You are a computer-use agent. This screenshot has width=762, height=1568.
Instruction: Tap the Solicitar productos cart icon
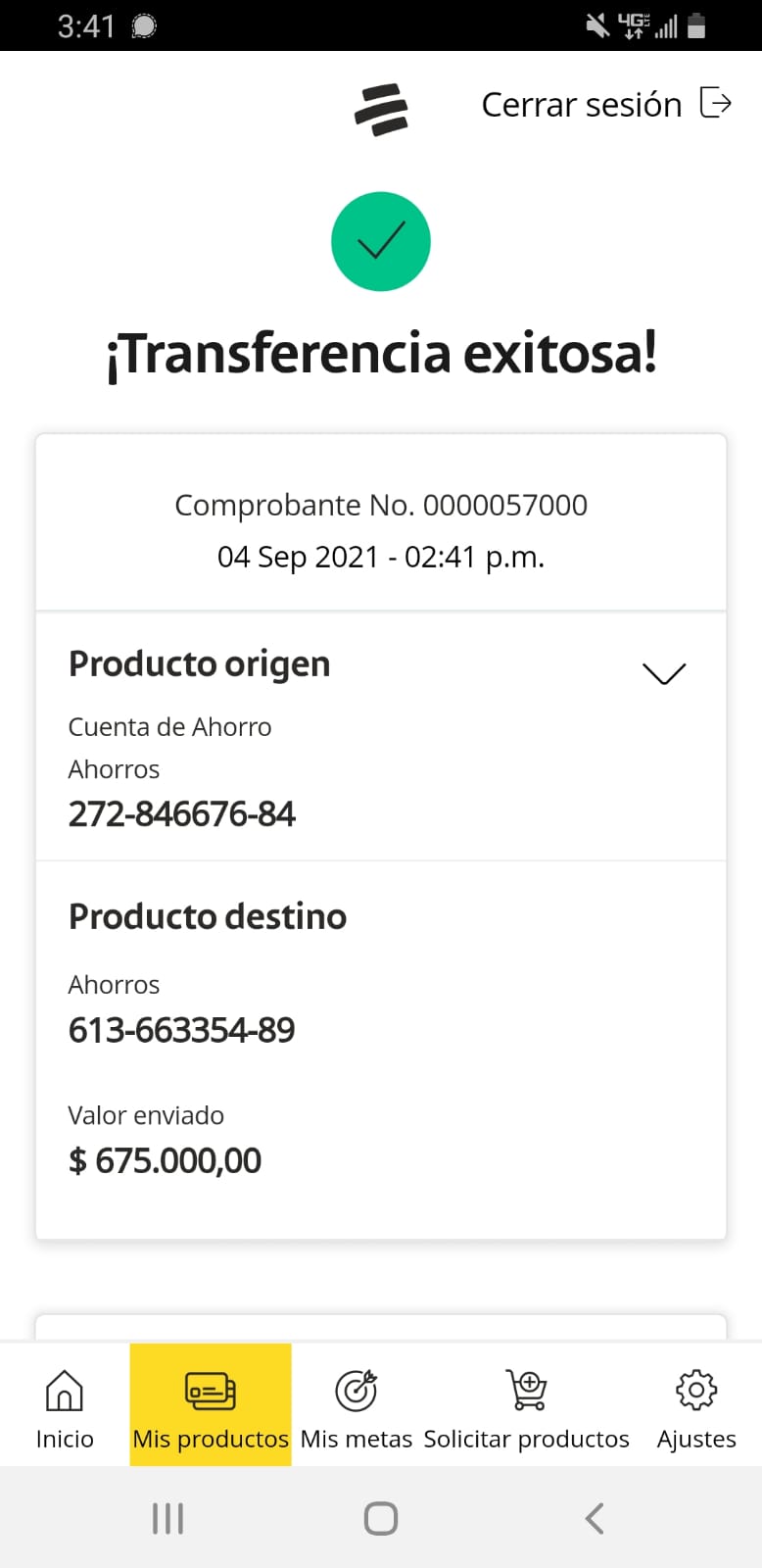pos(527,1390)
